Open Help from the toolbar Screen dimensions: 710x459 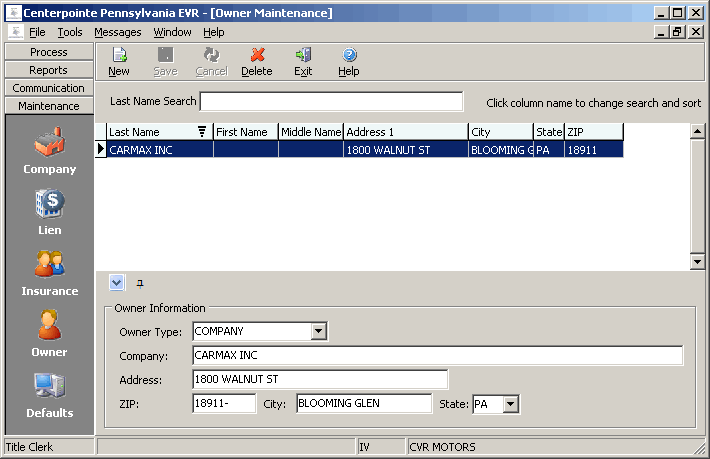pos(349,62)
